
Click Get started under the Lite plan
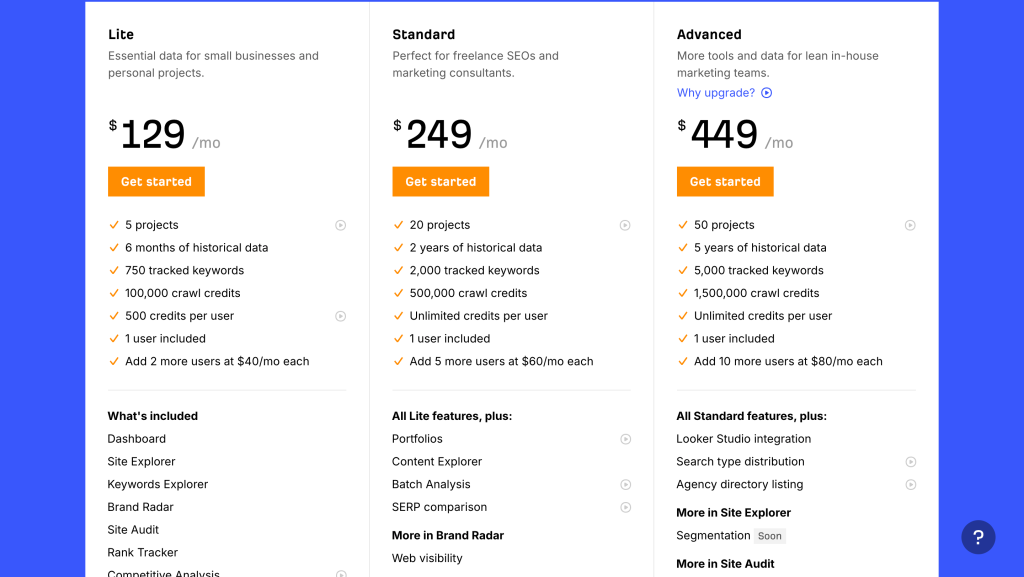156,181
